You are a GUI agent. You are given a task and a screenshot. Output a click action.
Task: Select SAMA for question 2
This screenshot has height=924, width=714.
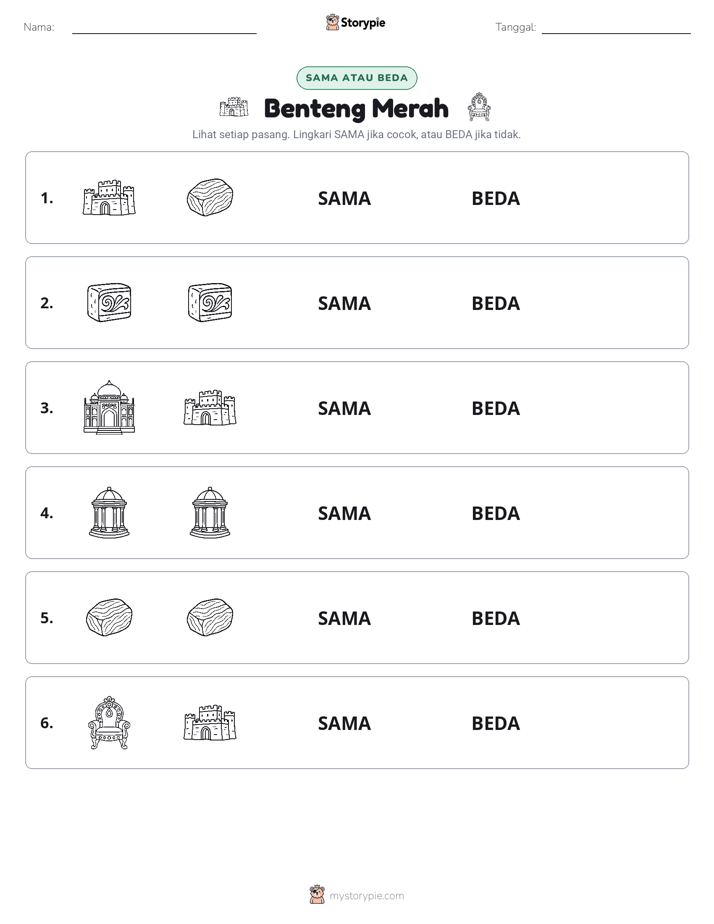344,303
